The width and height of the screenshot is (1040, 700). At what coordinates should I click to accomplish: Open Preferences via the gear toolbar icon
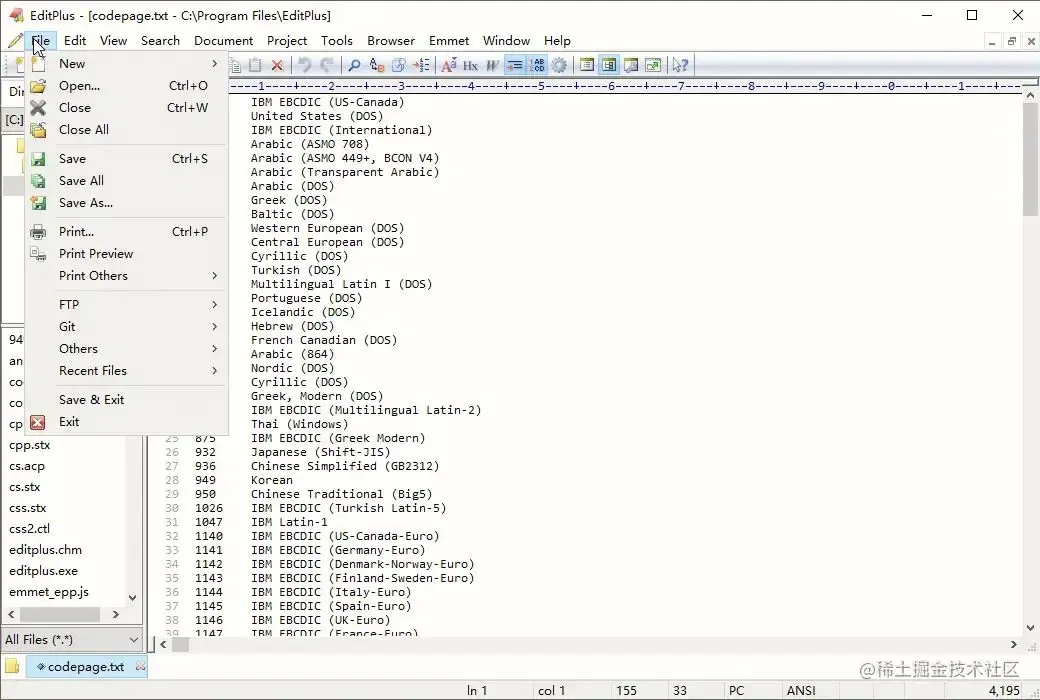(x=559, y=65)
